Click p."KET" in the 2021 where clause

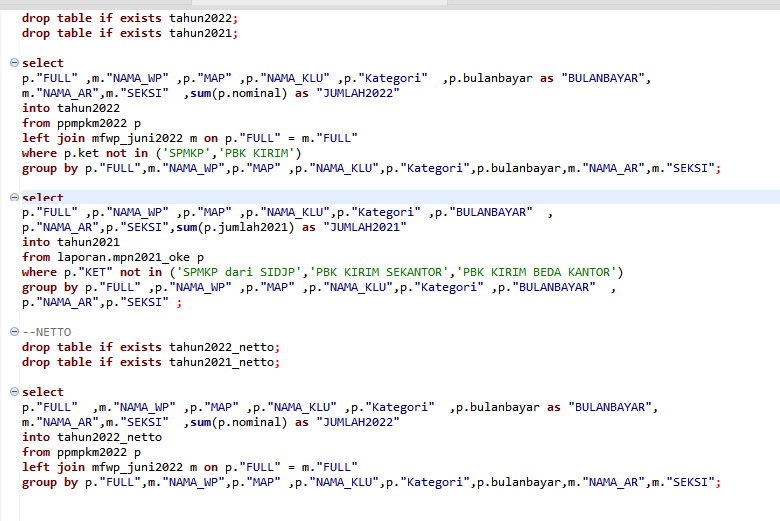tap(89, 272)
